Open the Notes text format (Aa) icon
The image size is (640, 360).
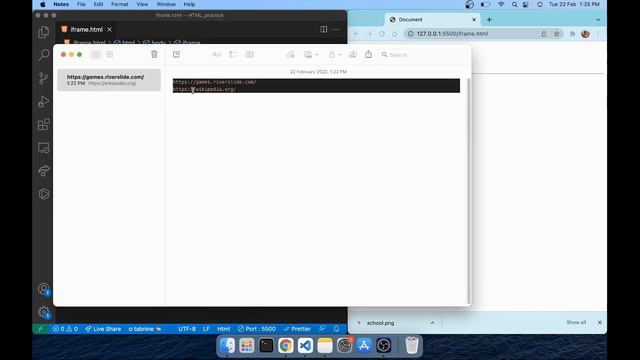coord(216,54)
